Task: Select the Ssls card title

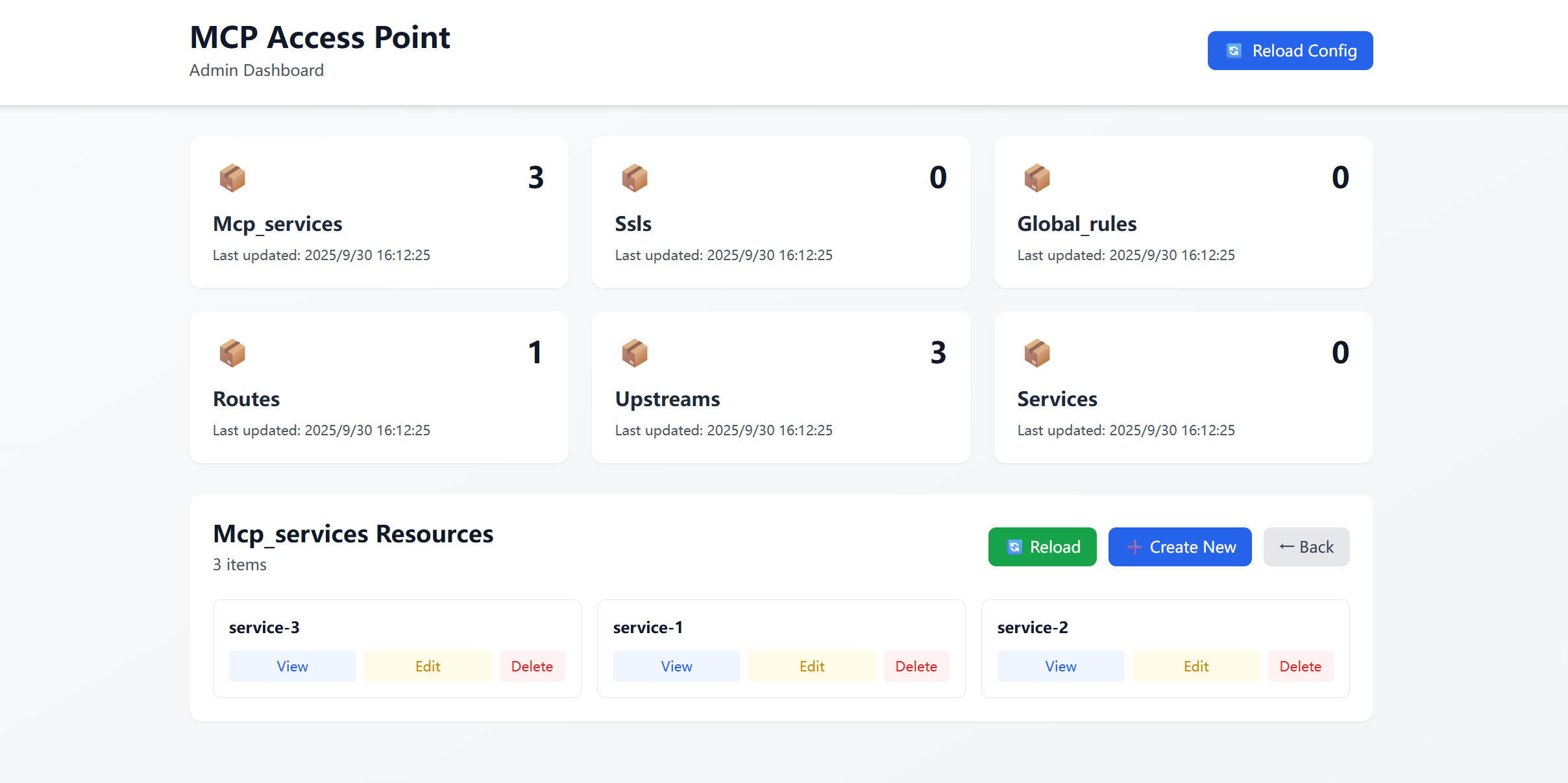Action: click(x=633, y=224)
